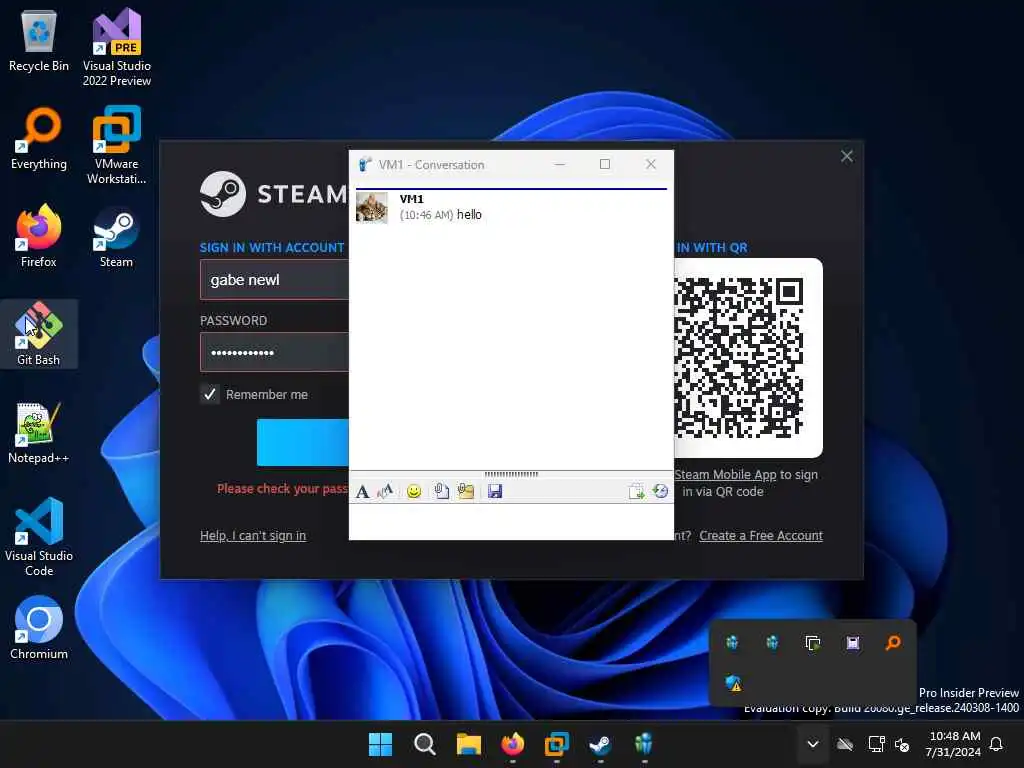Viewport: 1024px width, 768px height.
Task: Open the font chooser in conversation toolbar
Action: (x=362, y=491)
